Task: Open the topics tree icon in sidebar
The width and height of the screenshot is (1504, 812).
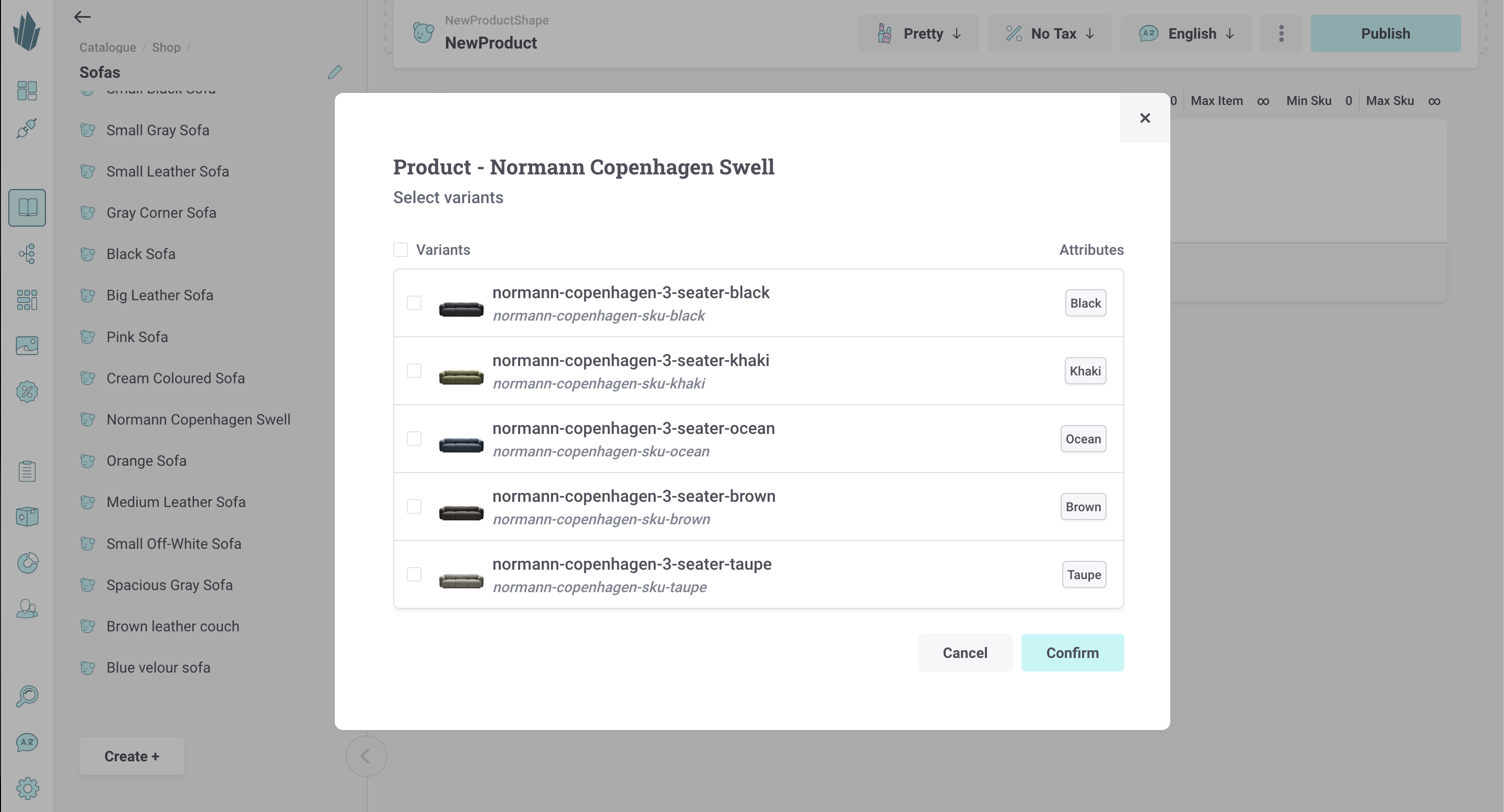Action: click(x=27, y=253)
